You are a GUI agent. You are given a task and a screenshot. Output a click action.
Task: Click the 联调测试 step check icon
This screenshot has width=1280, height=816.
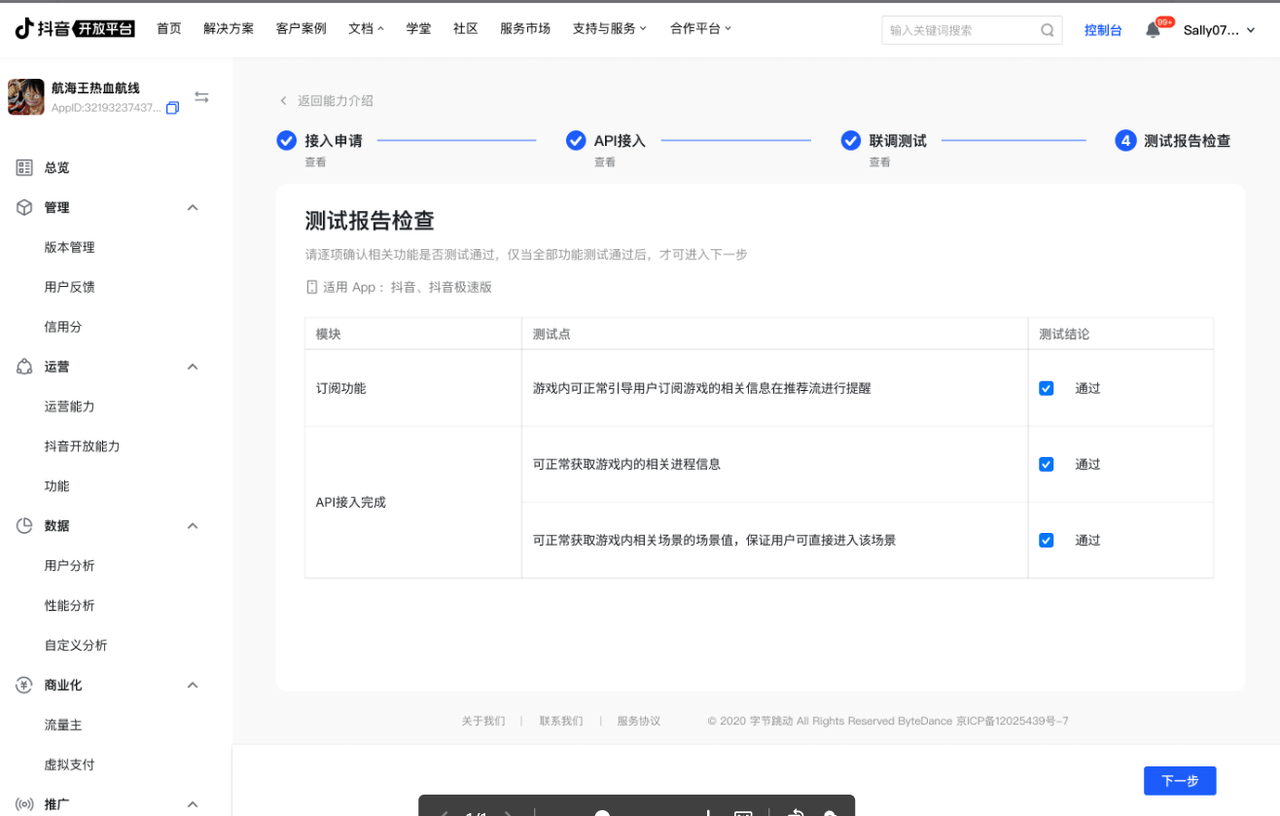850,140
